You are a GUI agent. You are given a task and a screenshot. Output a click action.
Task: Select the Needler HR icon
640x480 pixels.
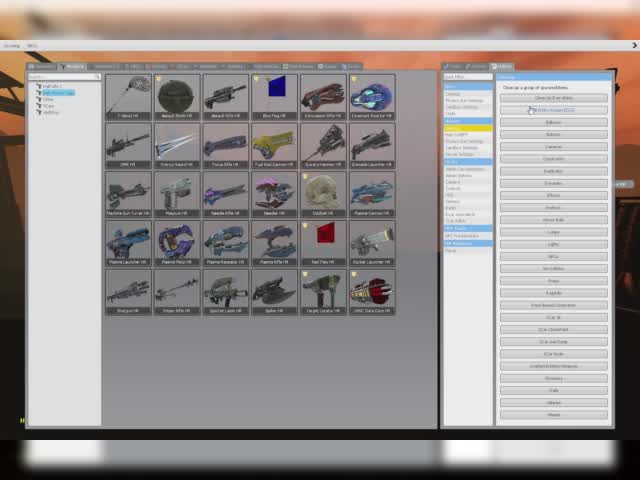tap(274, 194)
